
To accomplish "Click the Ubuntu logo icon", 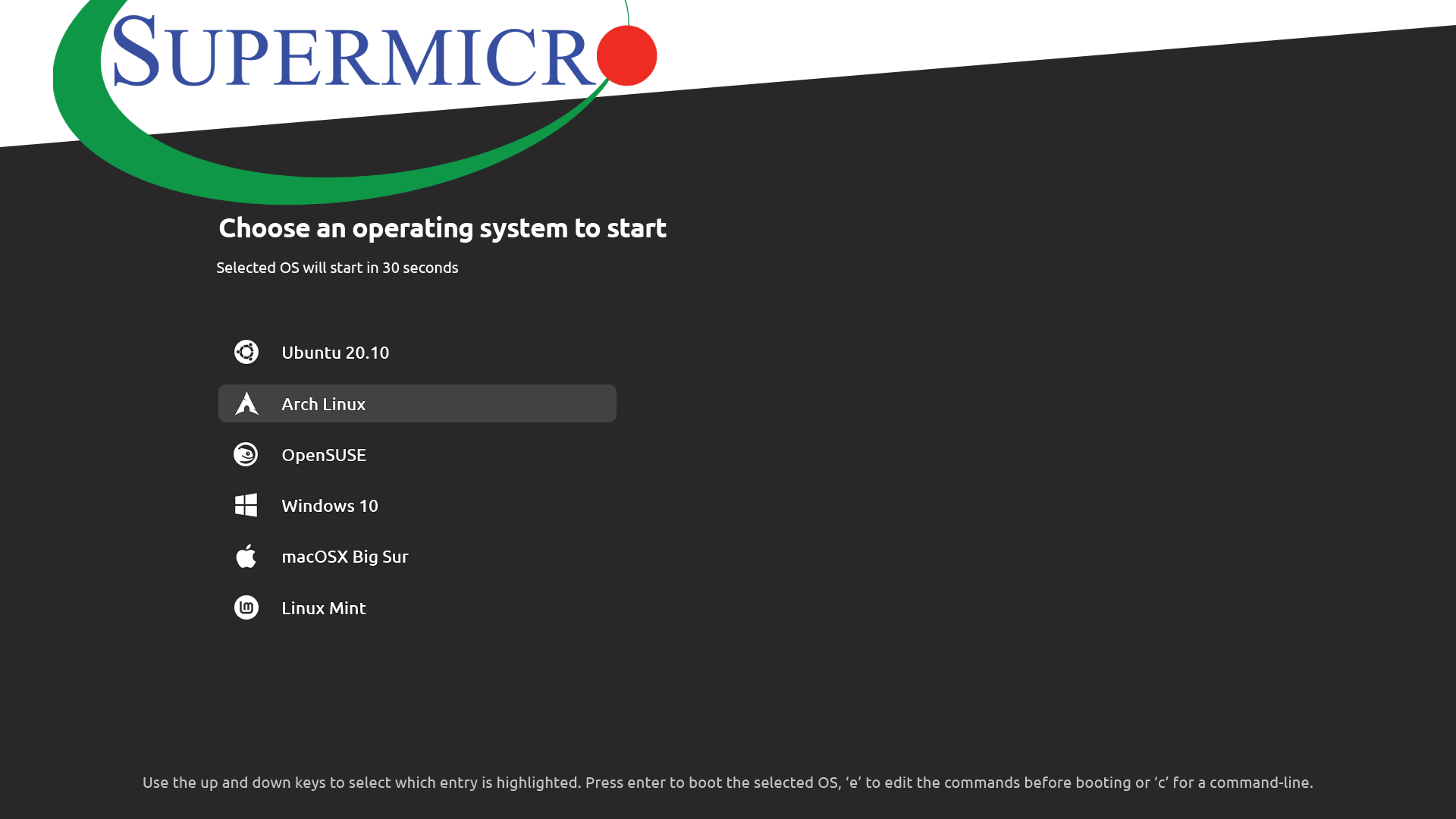I will point(246,352).
